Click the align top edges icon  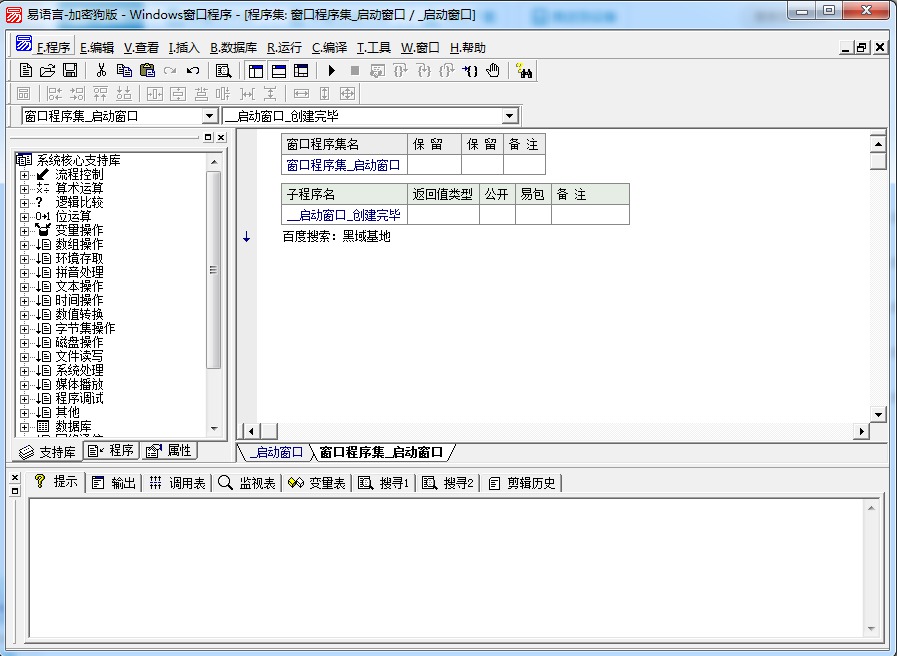tap(100, 93)
